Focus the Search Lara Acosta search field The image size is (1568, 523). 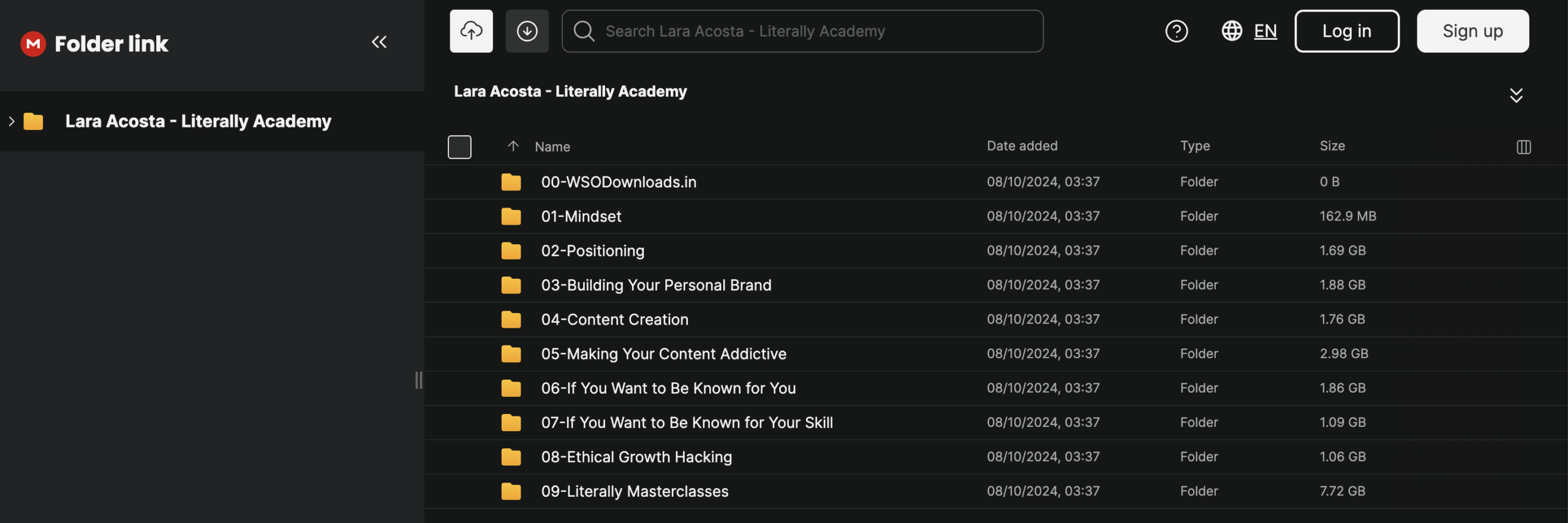(x=802, y=31)
